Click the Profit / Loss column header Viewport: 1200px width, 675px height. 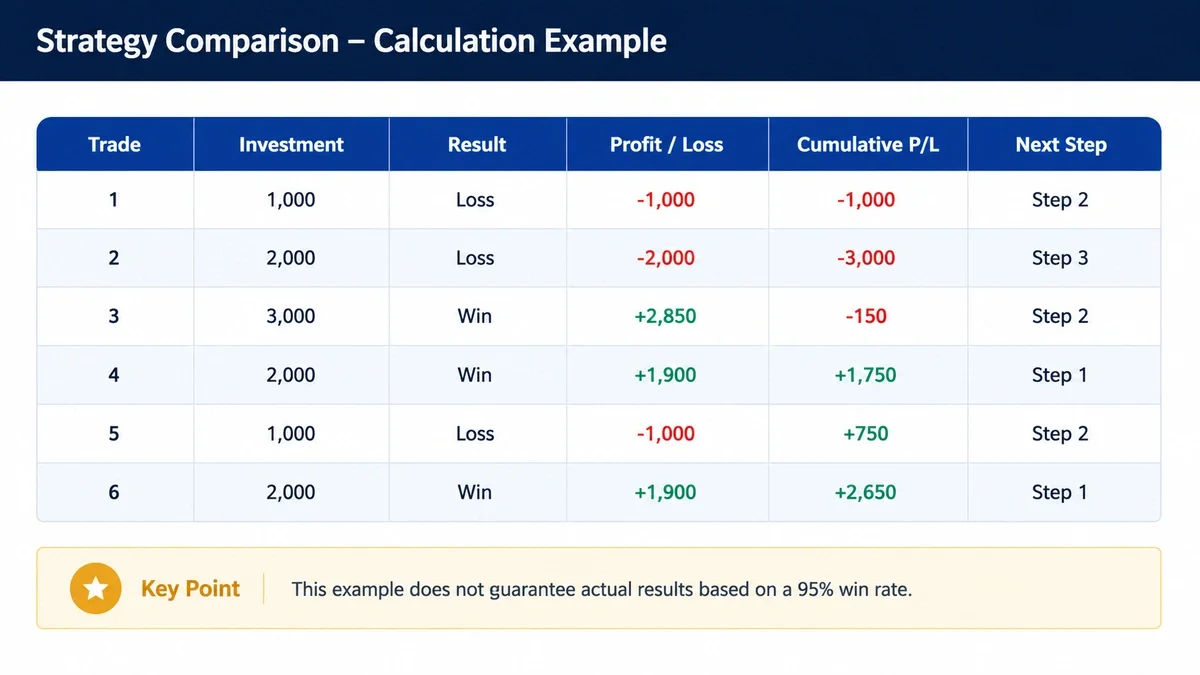(x=666, y=144)
